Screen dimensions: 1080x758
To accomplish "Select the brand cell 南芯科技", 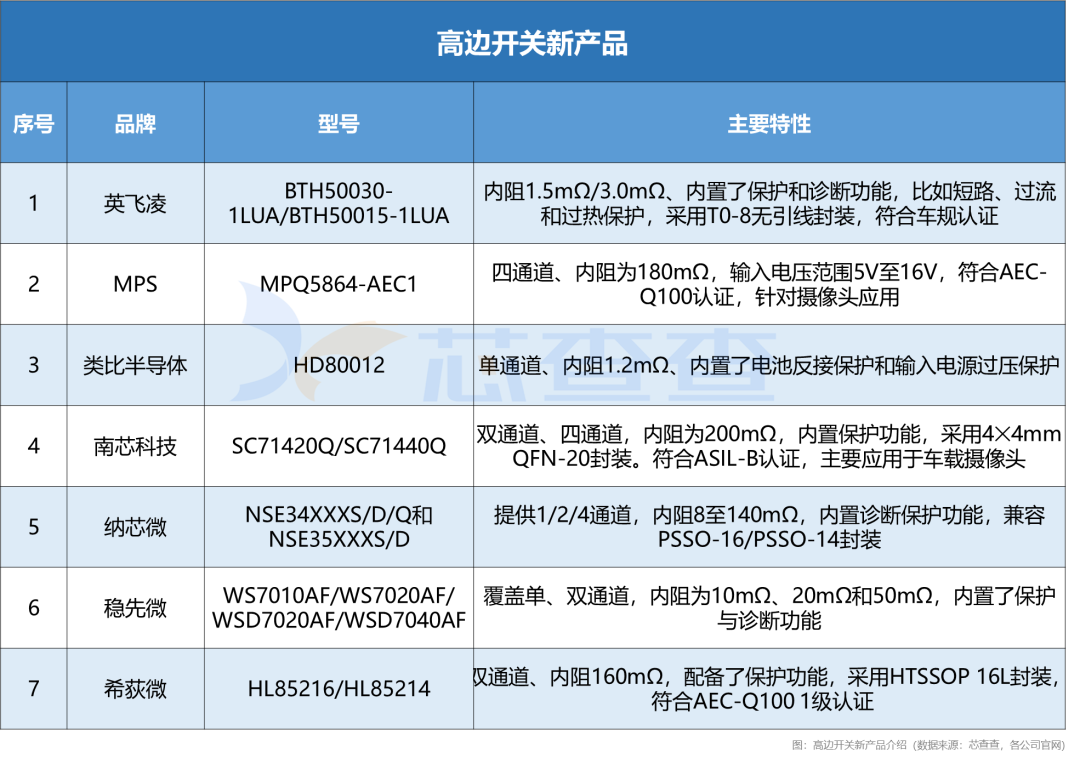I will (x=135, y=446).
